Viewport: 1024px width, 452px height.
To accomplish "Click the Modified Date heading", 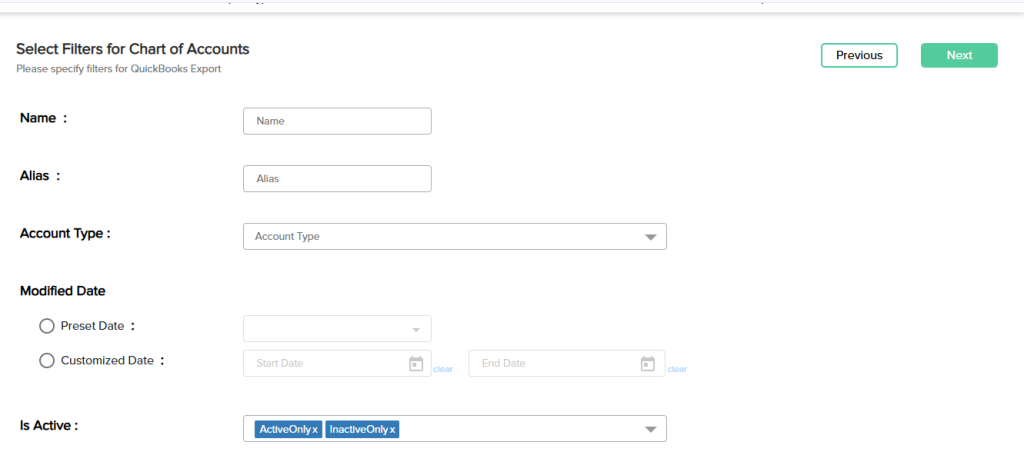I will pos(63,291).
